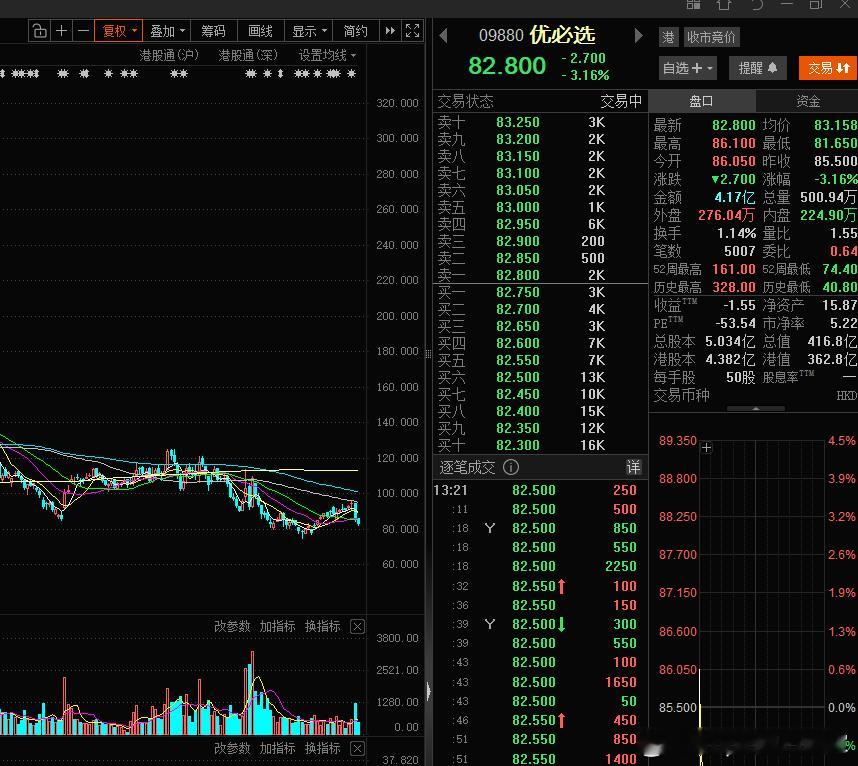Click the 简约 view button
The height and width of the screenshot is (766, 858).
[x=355, y=31]
